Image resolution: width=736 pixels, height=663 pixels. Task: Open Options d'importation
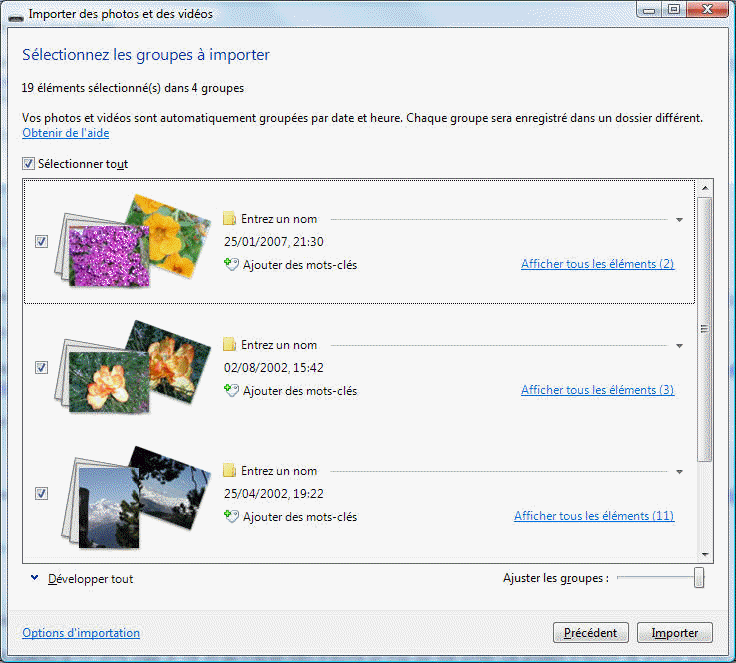coord(81,633)
